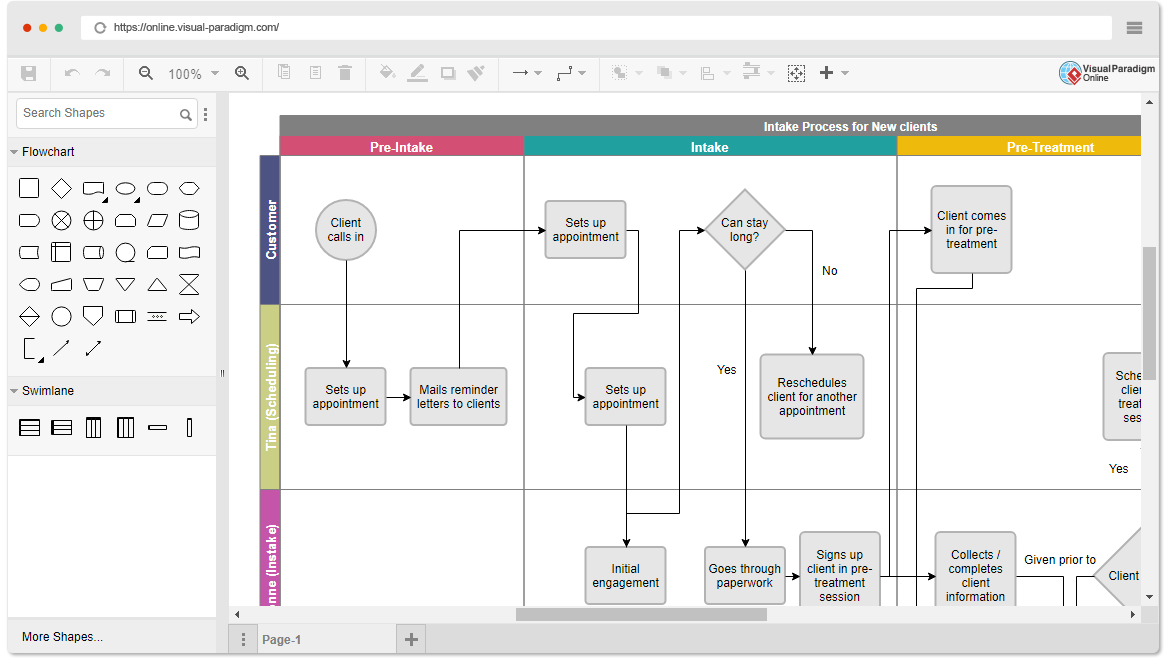Select the Pre-Intake column header

[x=401, y=147]
